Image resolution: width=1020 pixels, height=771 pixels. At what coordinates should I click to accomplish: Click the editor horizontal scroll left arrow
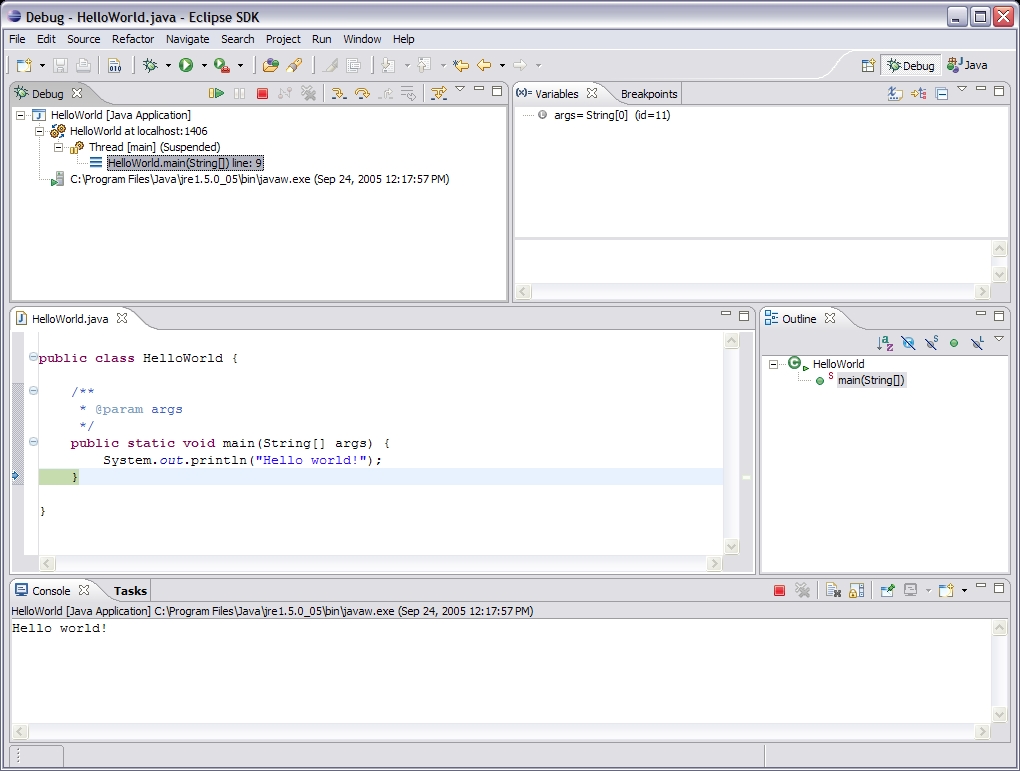[x=47, y=563]
